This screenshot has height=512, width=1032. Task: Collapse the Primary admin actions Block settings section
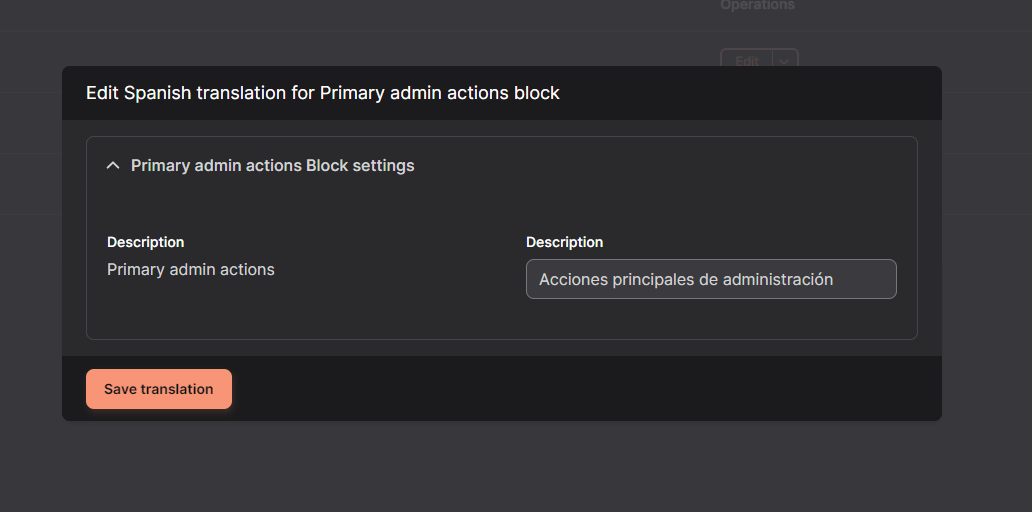(x=261, y=165)
